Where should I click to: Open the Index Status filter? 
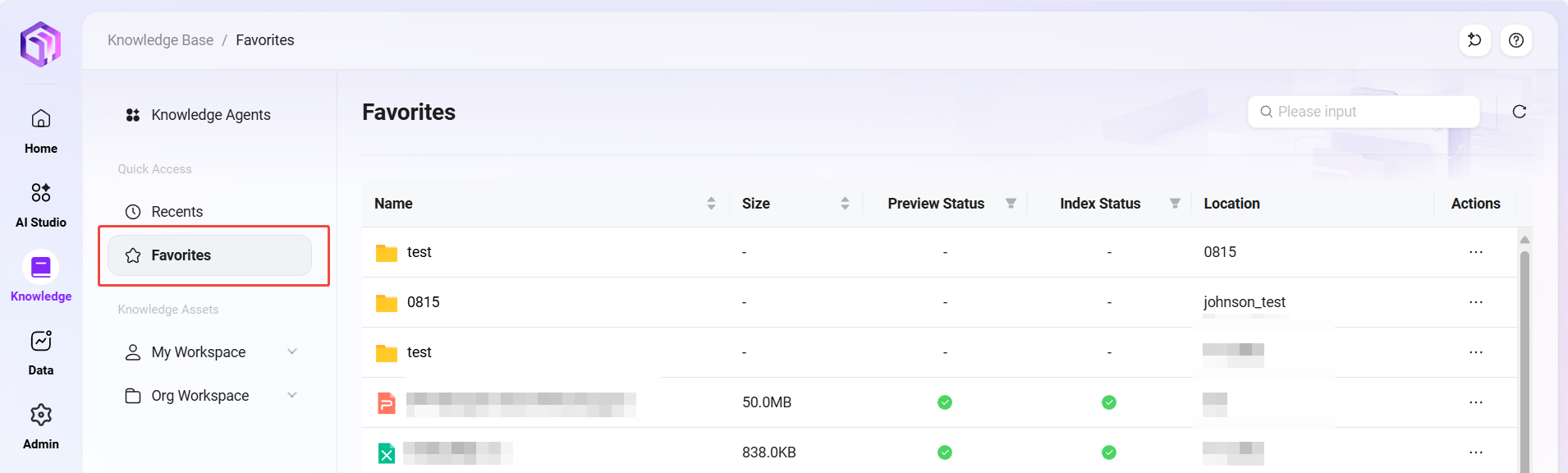point(1175,204)
